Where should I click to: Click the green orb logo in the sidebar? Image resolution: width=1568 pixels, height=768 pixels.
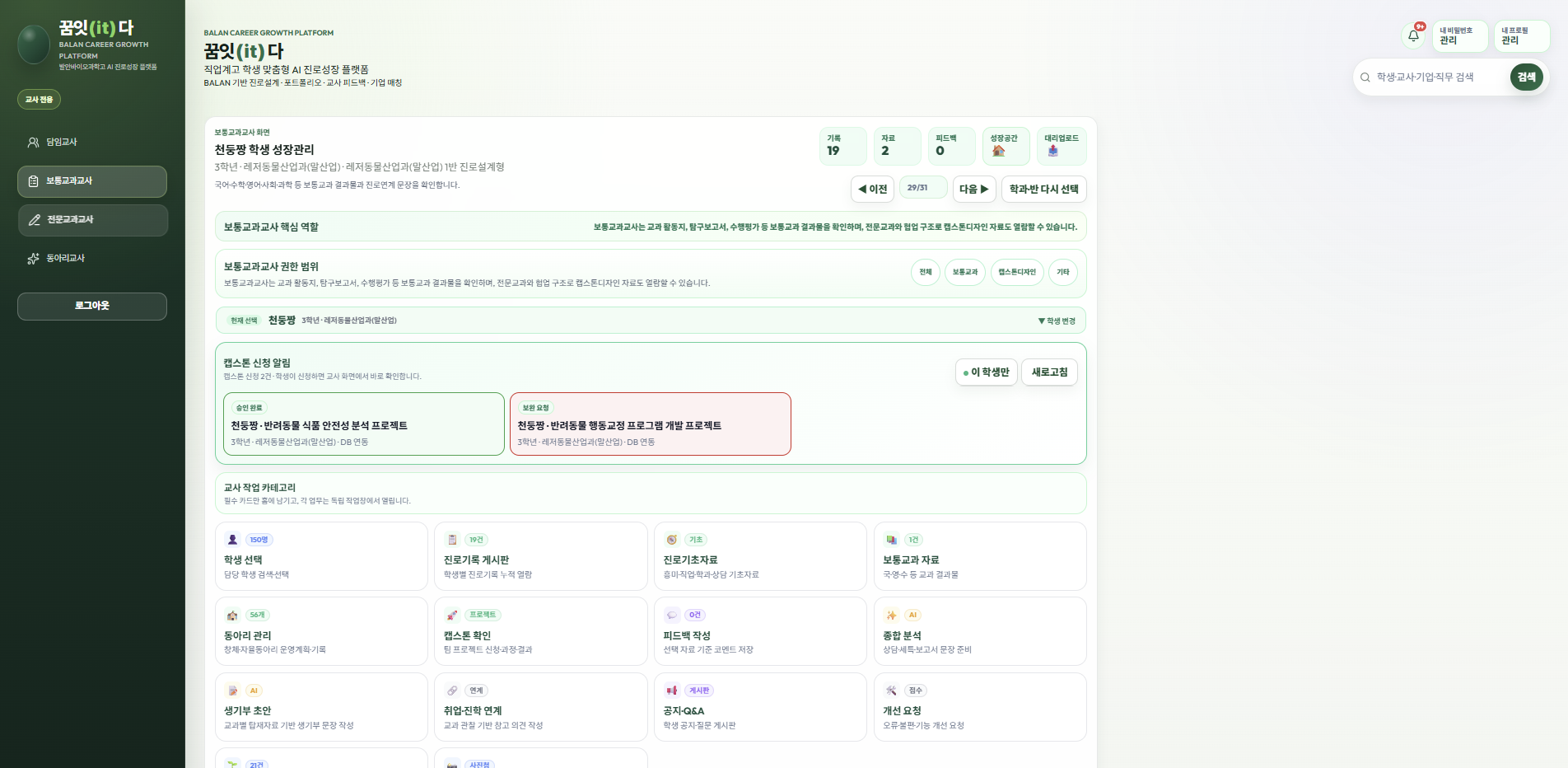click(x=34, y=44)
